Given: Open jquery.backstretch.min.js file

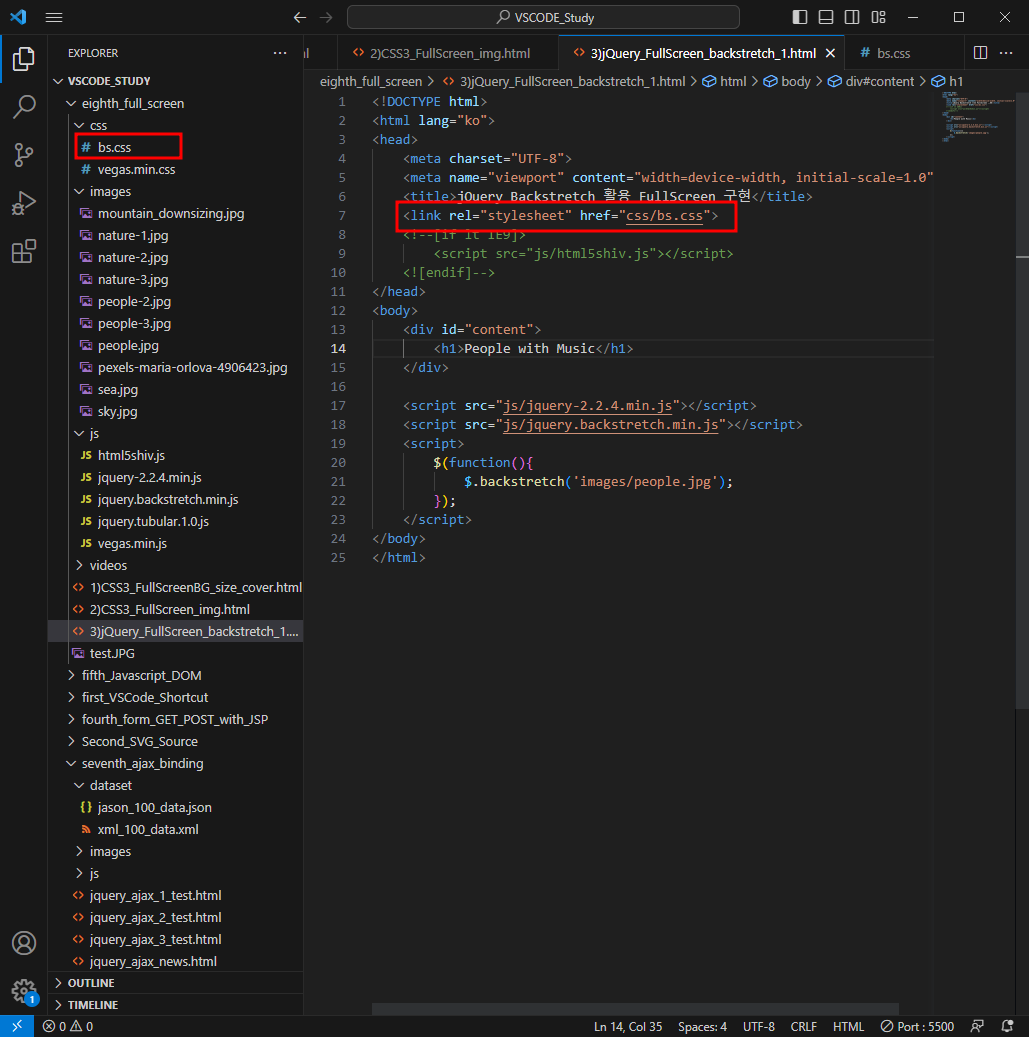Looking at the screenshot, I should coord(175,499).
